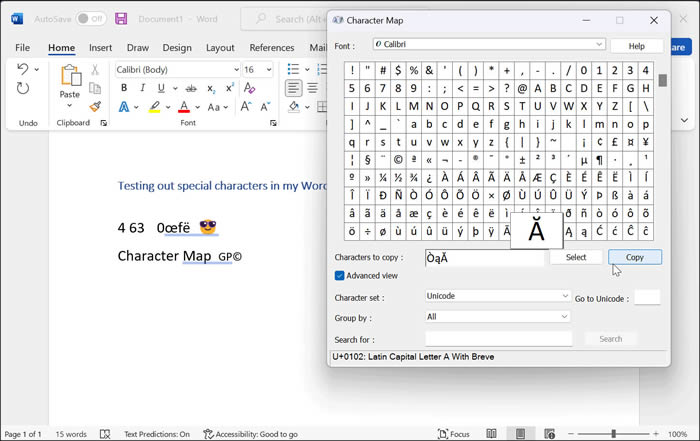Apply italic formatting

tap(142, 88)
